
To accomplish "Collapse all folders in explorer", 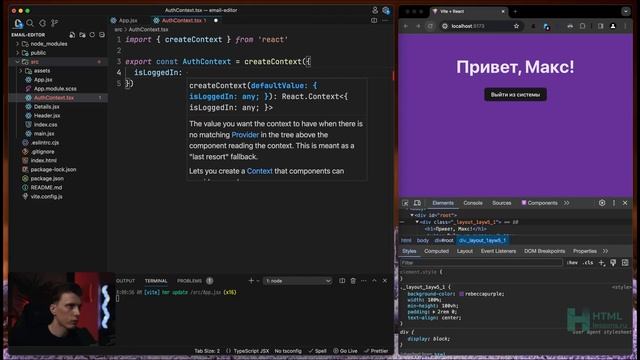I will (x=102, y=35).
